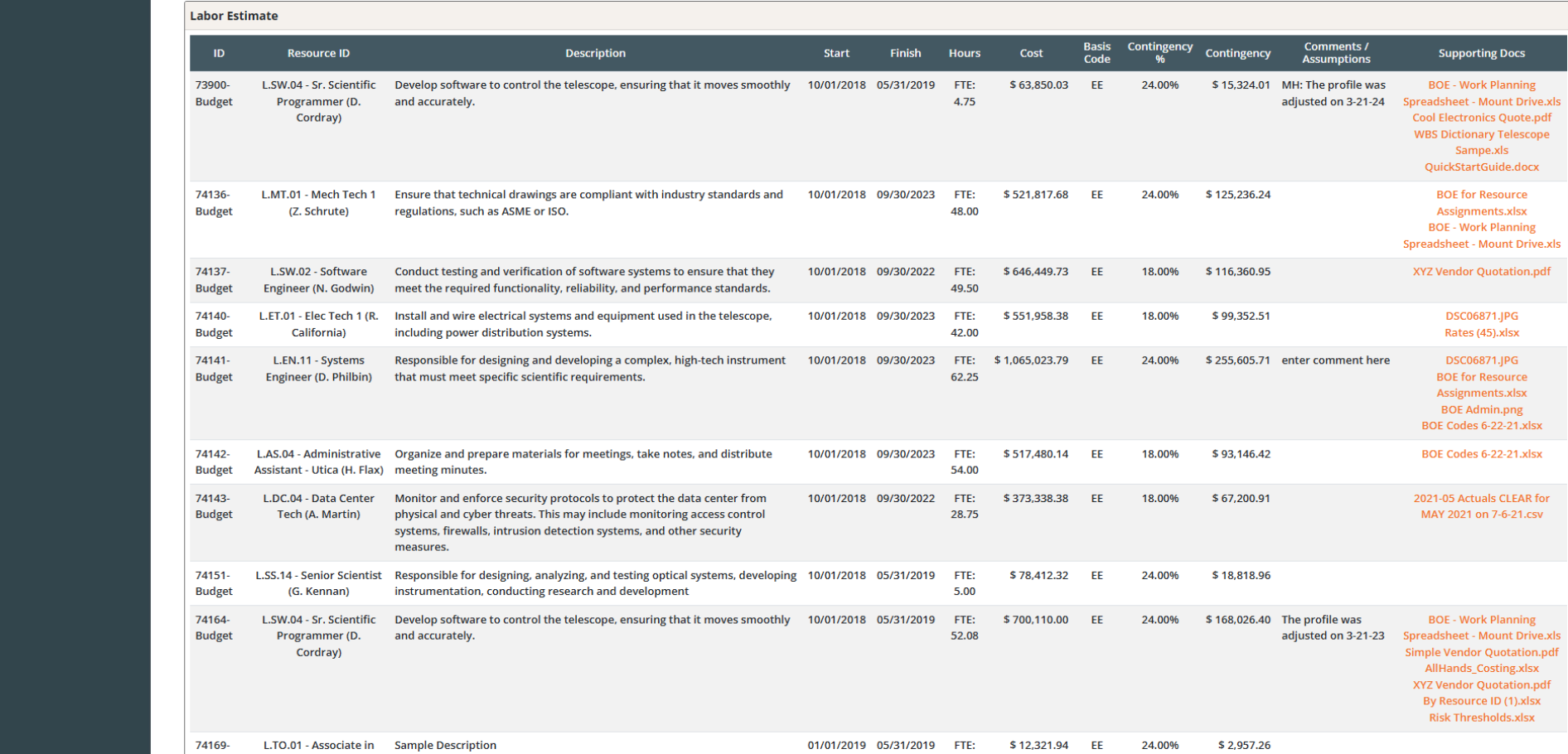
Task: Open the QuickStartGuide.docx link
Action: 1481,167
